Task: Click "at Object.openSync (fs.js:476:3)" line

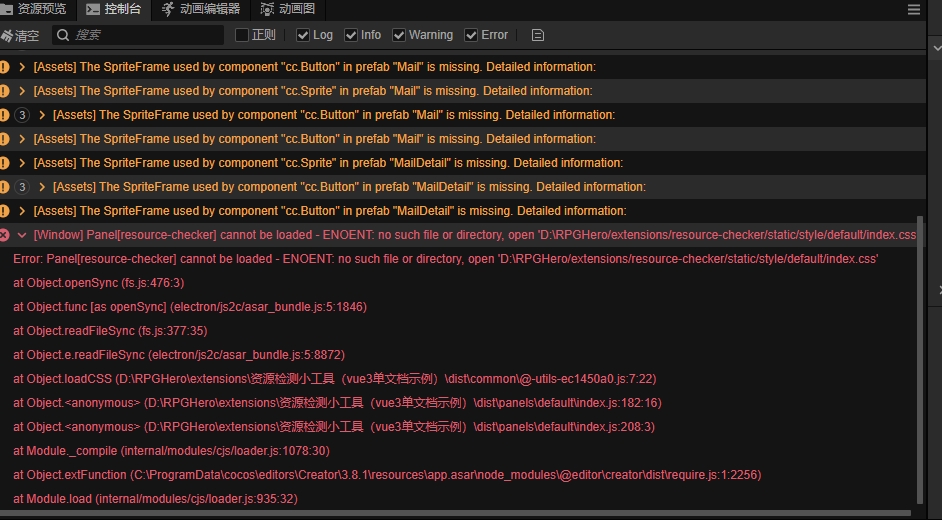Action: (99, 283)
